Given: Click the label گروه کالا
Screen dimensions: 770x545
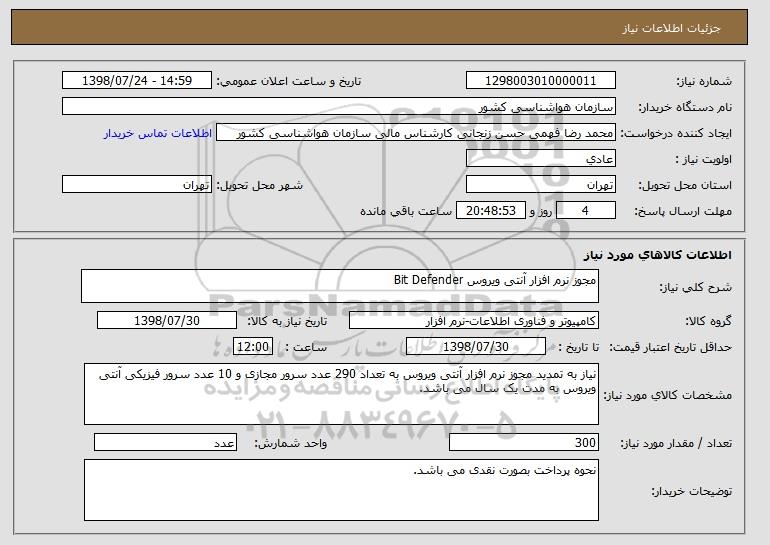Looking at the screenshot, I should 709,321.
